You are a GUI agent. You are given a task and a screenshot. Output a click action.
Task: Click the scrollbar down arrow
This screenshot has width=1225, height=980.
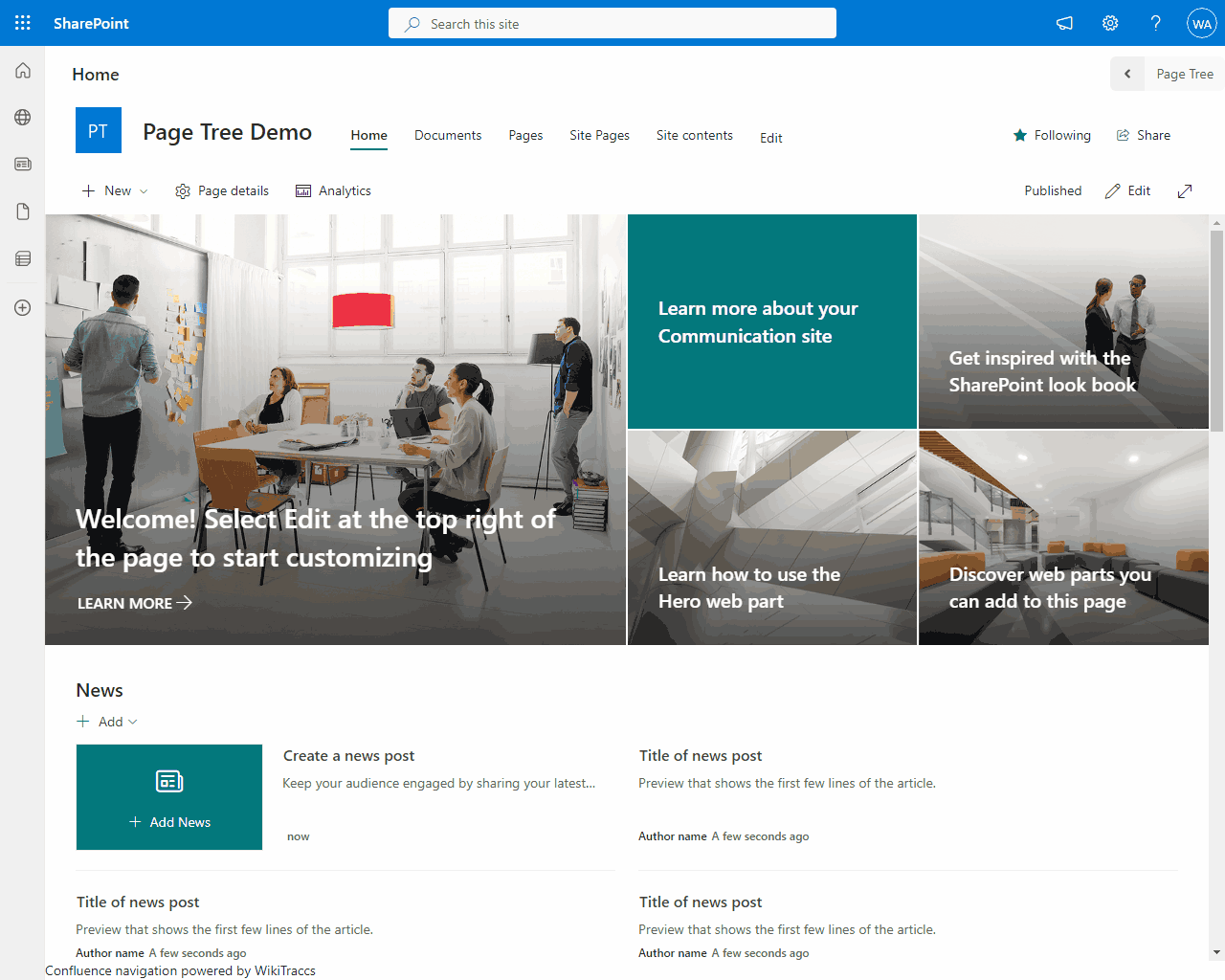[x=1217, y=953]
